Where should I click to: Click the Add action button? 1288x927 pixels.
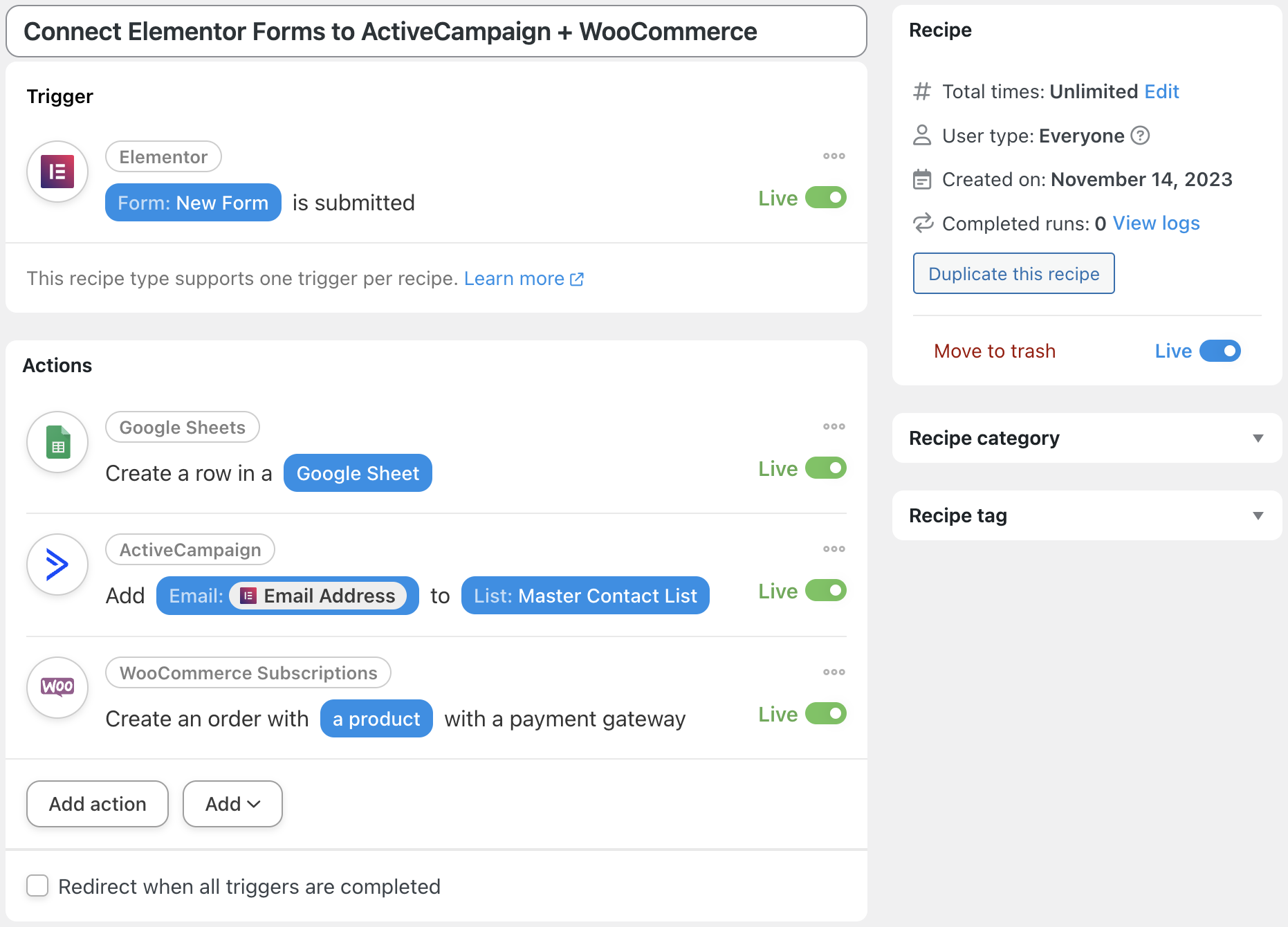tap(98, 804)
